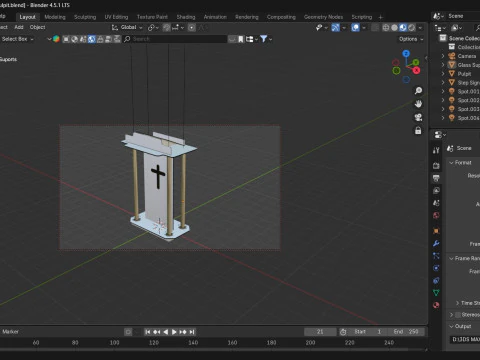Open the Object Data mesh tab
The height and width of the screenshot is (360, 480).
pyautogui.click(x=436, y=293)
